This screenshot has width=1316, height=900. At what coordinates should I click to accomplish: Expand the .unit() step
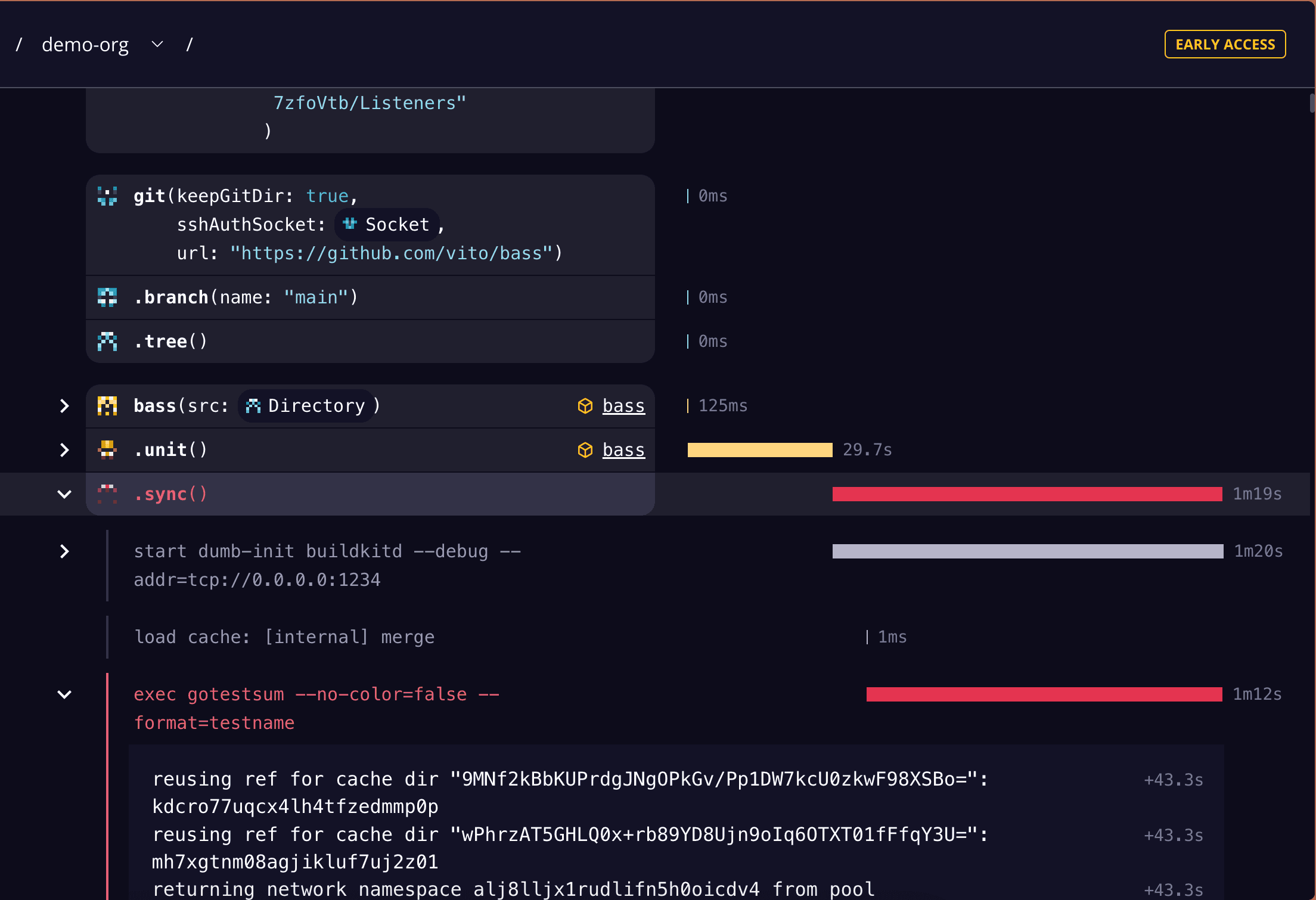[x=64, y=449]
